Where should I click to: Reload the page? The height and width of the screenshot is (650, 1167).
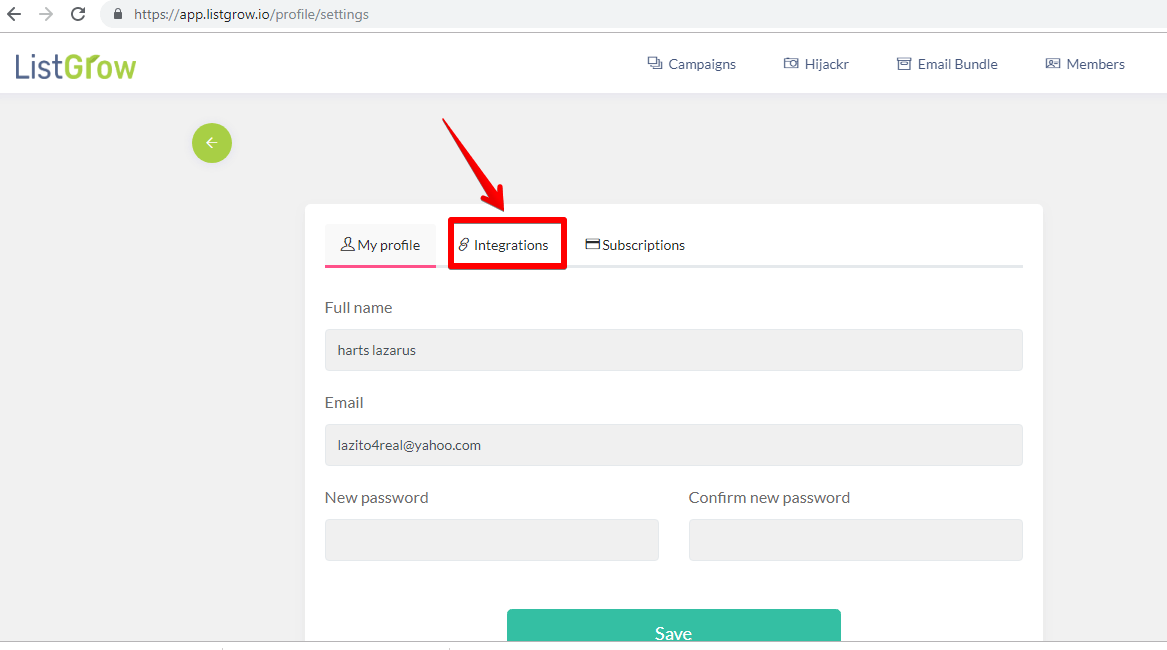pyautogui.click(x=78, y=14)
